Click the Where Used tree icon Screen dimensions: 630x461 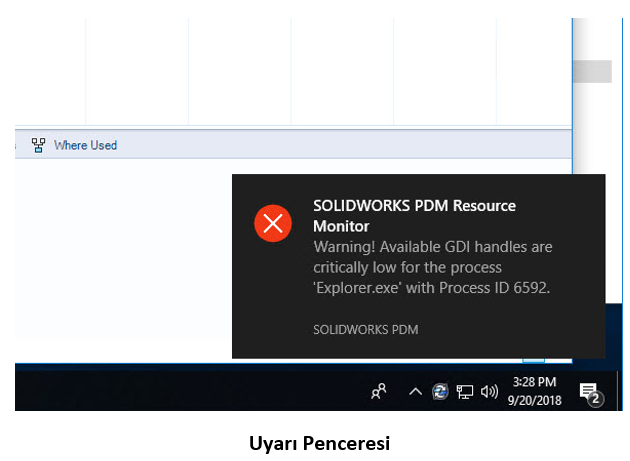[x=39, y=145]
